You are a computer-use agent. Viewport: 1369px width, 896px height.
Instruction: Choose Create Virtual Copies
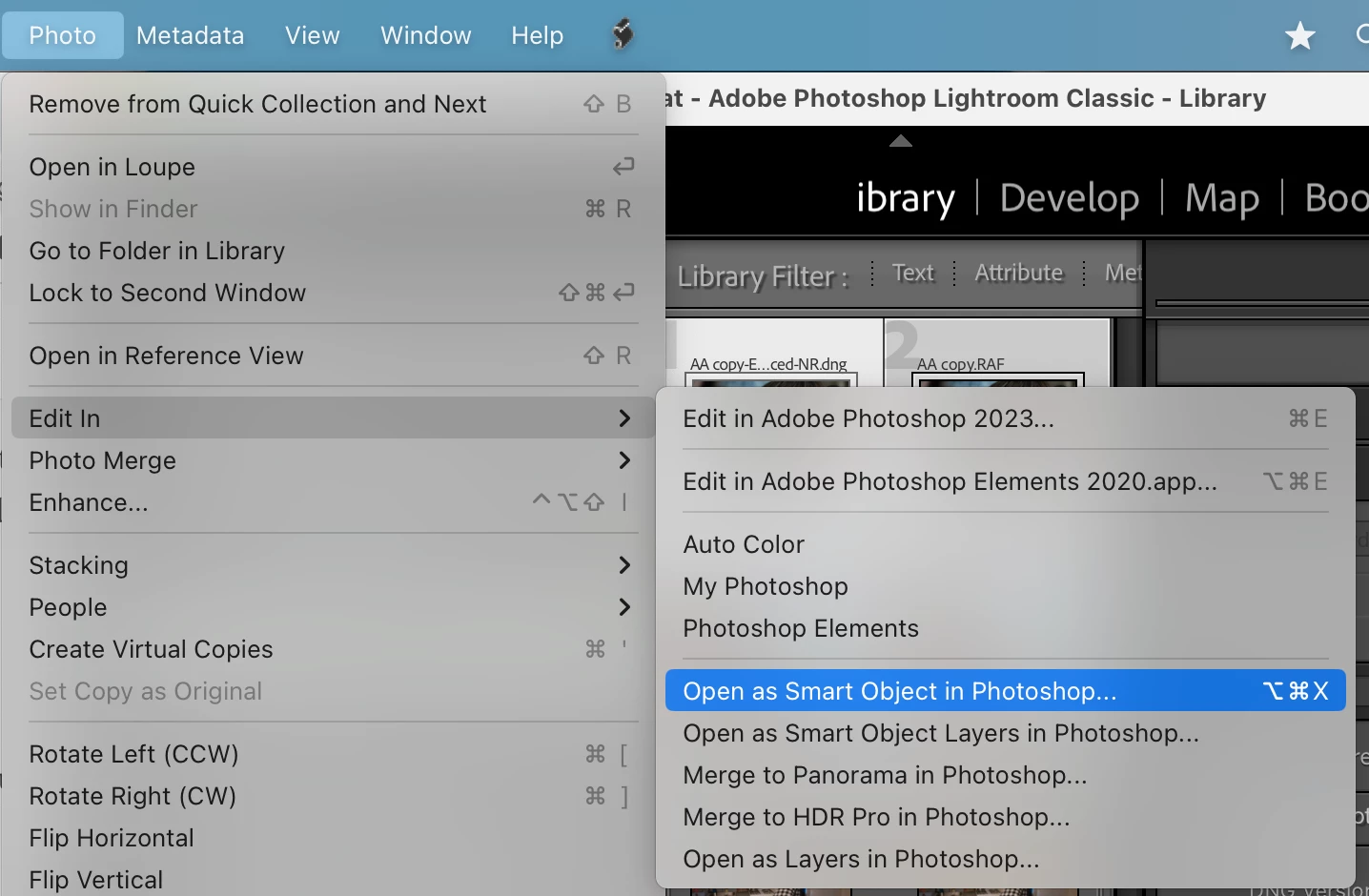click(333, 649)
